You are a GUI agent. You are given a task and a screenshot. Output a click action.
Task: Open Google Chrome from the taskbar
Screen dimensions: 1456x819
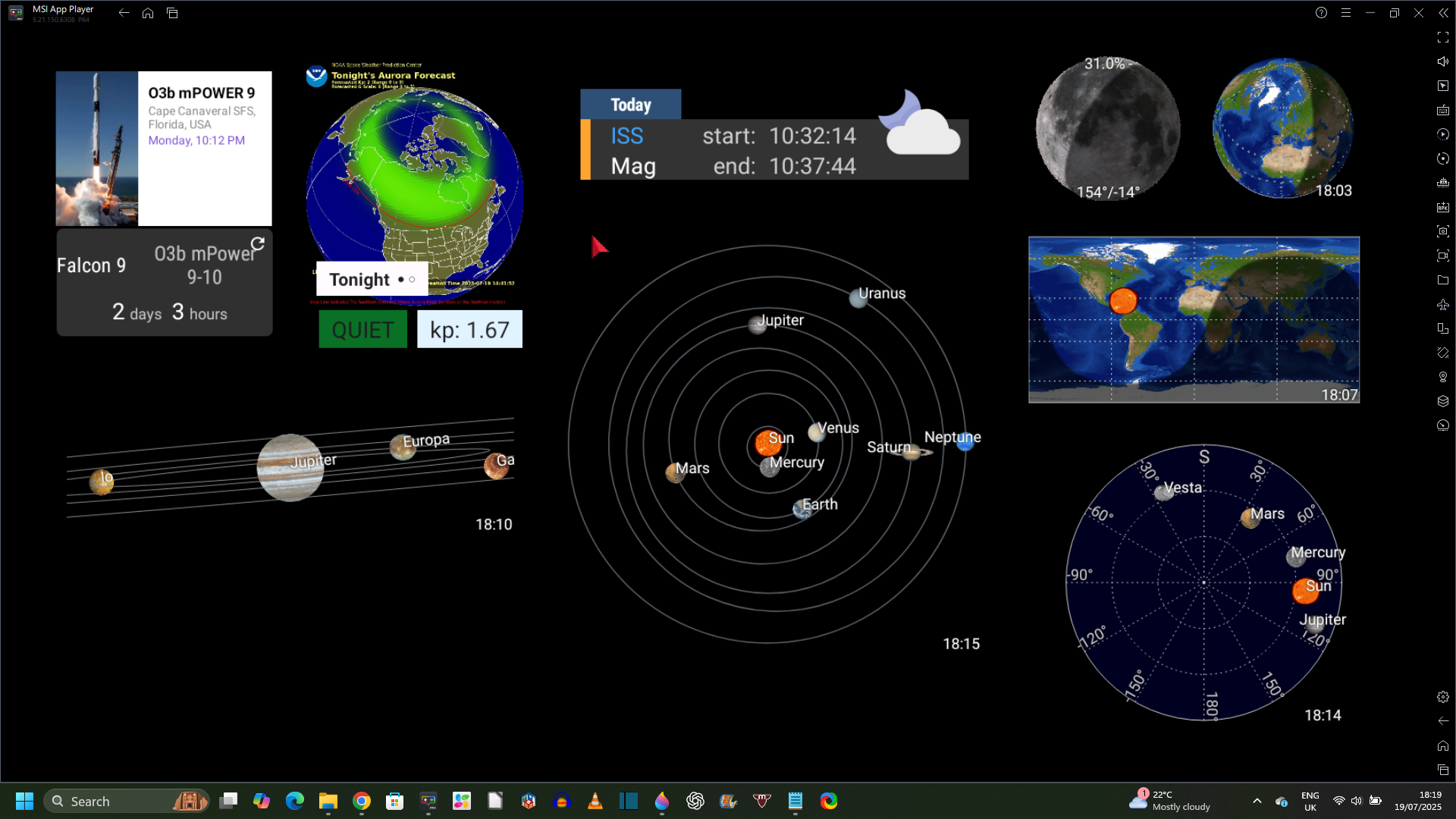[362, 801]
